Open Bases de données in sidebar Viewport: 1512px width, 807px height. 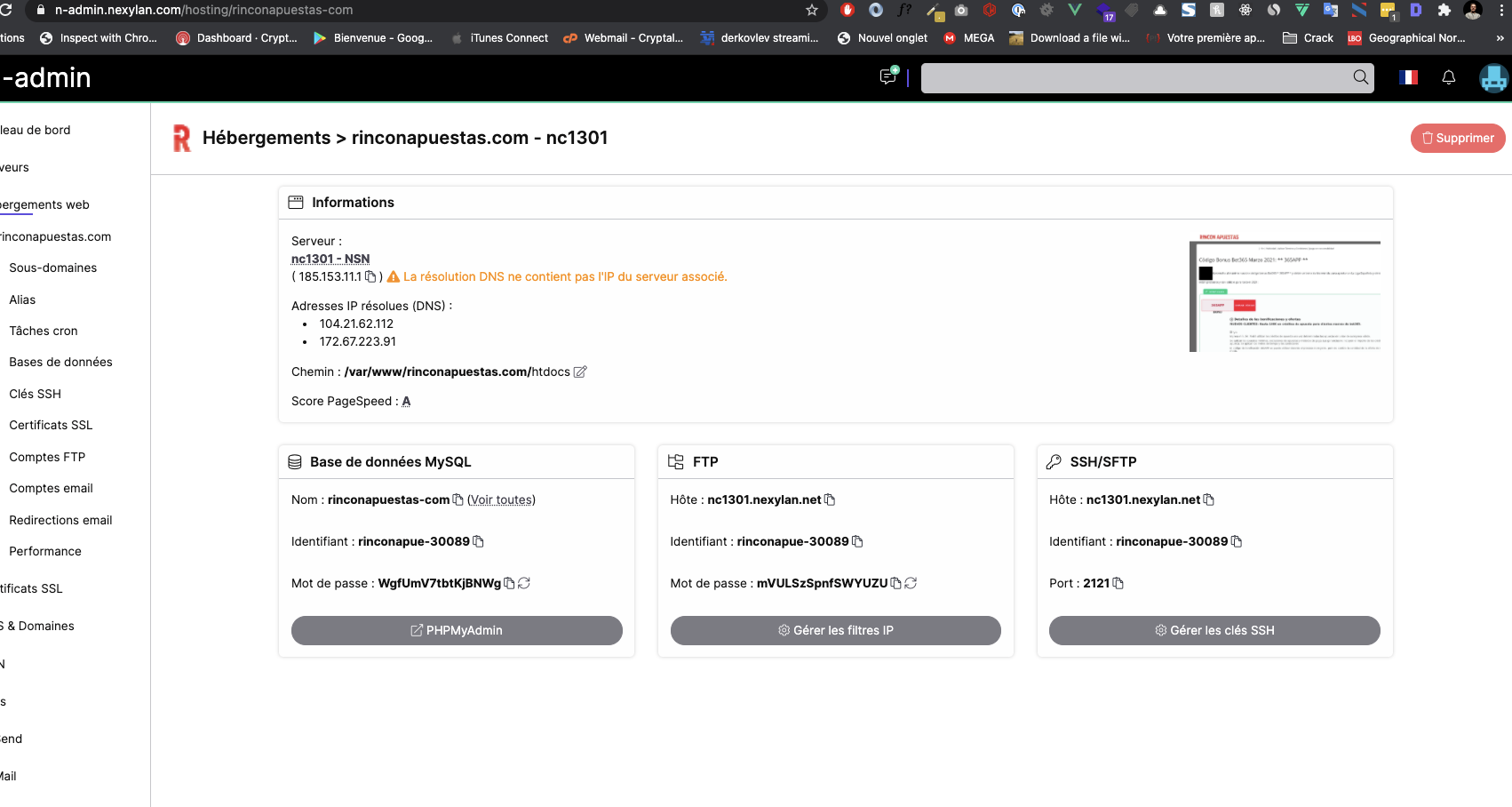pos(60,362)
